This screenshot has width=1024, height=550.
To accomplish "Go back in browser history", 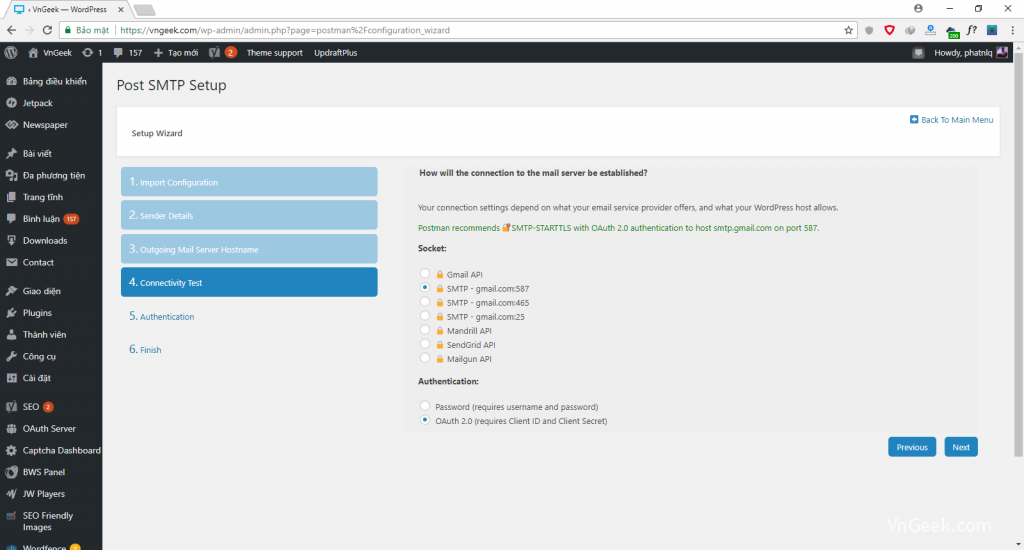I will pos(11,30).
